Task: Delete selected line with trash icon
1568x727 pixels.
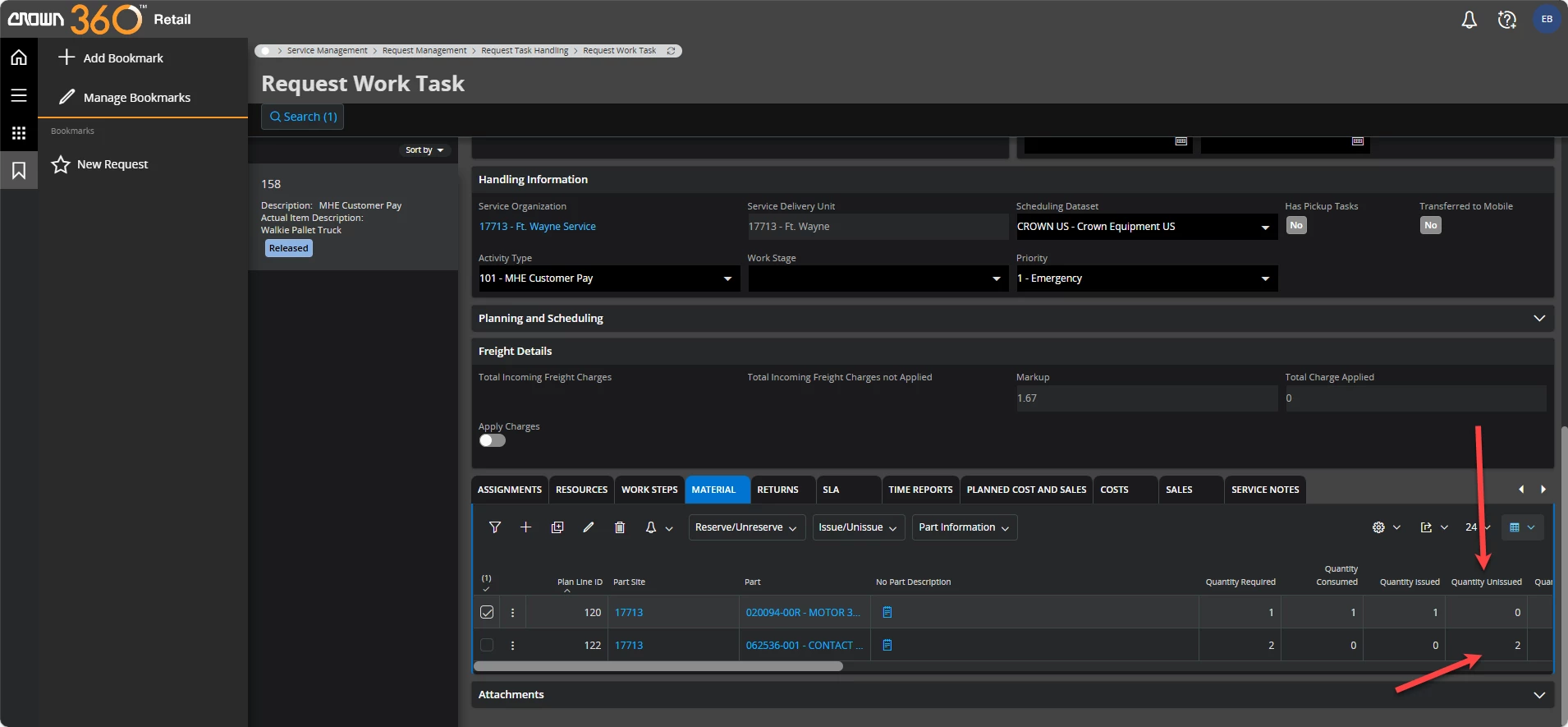Action: [x=620, y=527]
